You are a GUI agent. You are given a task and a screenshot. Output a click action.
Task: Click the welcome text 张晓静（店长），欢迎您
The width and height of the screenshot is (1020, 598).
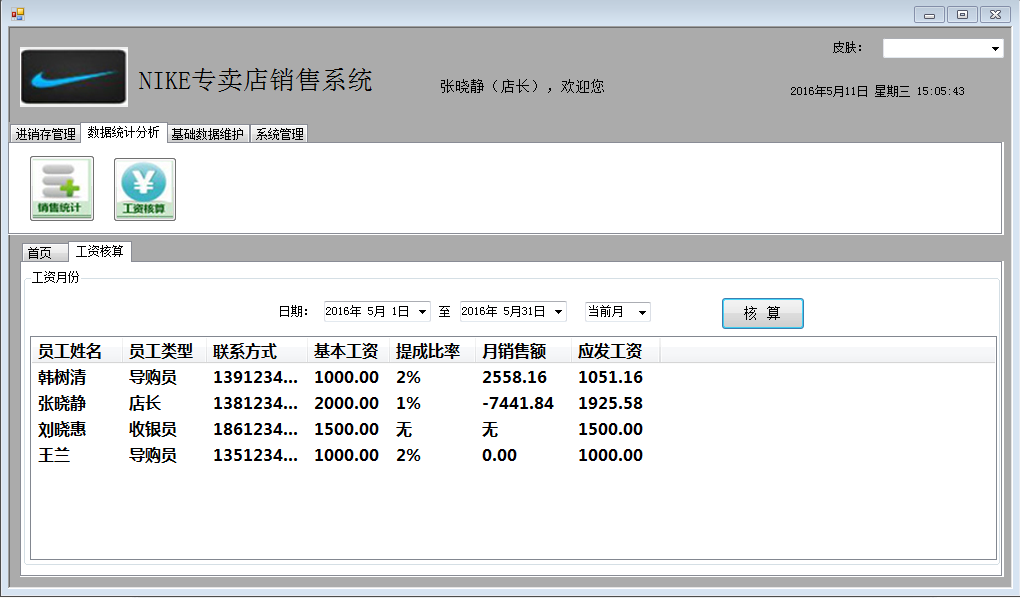522,86
